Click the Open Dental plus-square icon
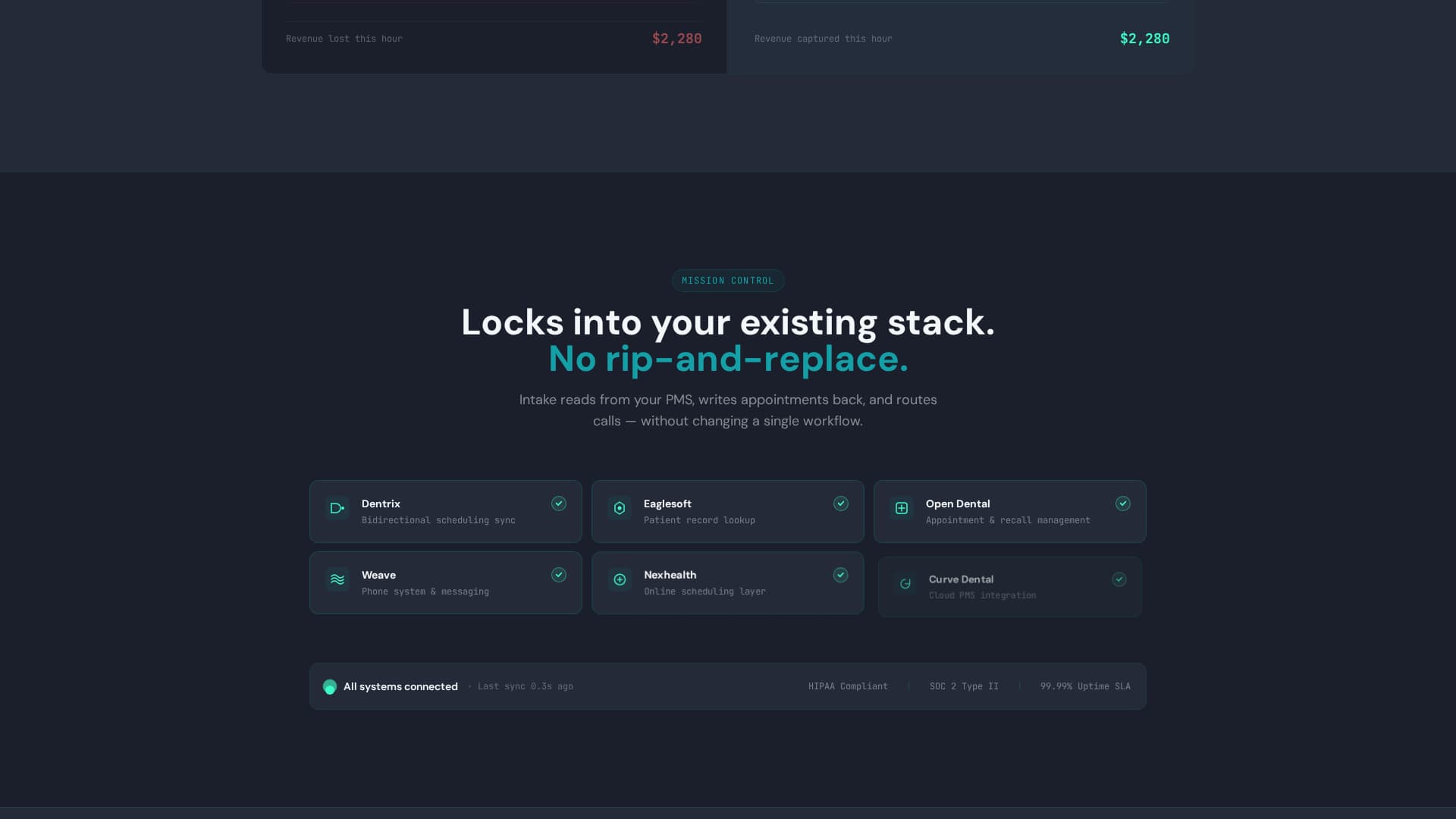 pyautogui.click(x=902, y=508)
